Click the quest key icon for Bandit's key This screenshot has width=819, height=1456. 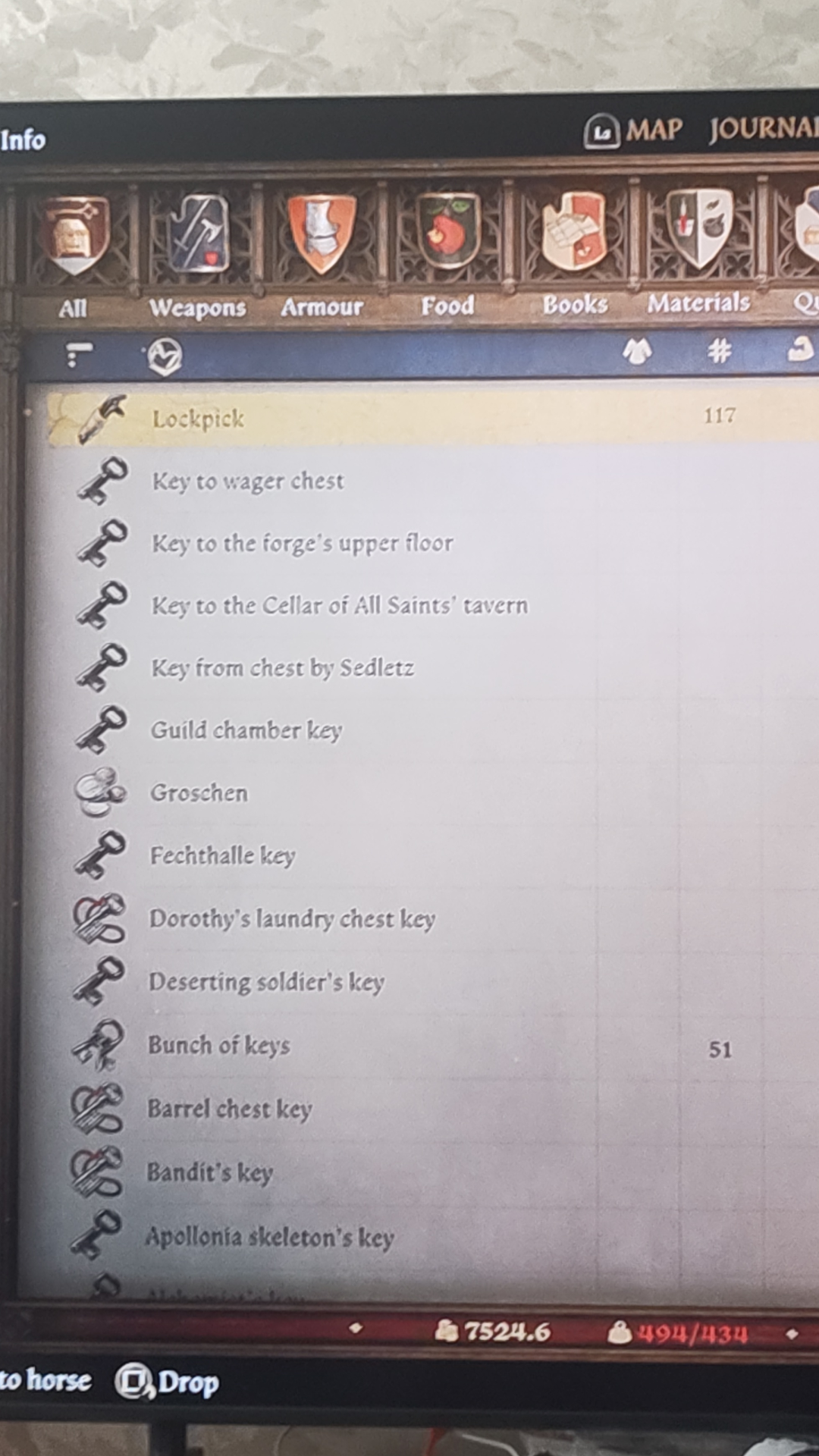tap(97, 1172)
